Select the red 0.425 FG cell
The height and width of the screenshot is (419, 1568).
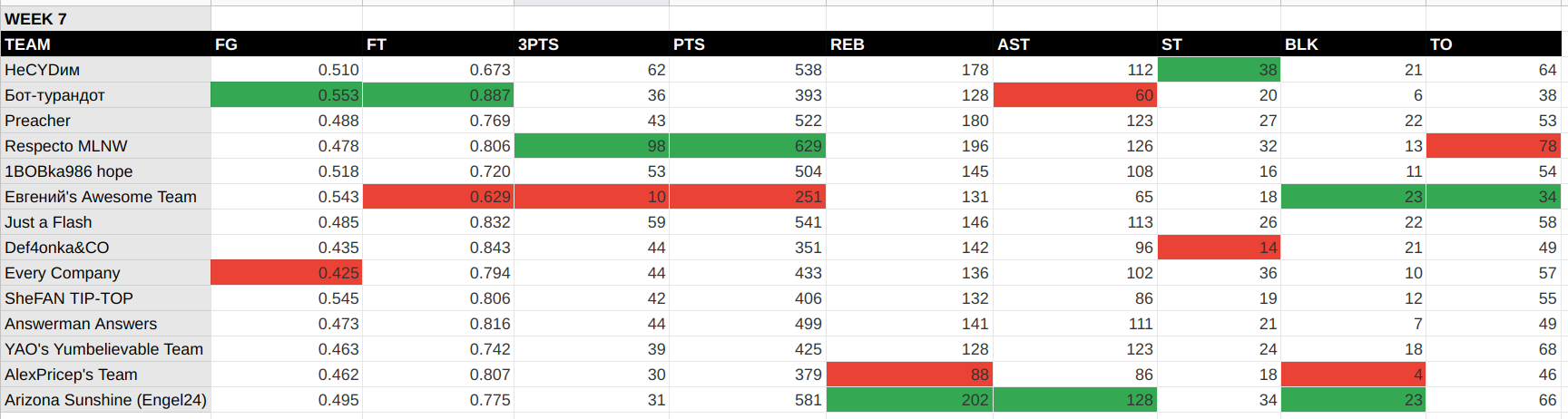click(x=287, y=273)
